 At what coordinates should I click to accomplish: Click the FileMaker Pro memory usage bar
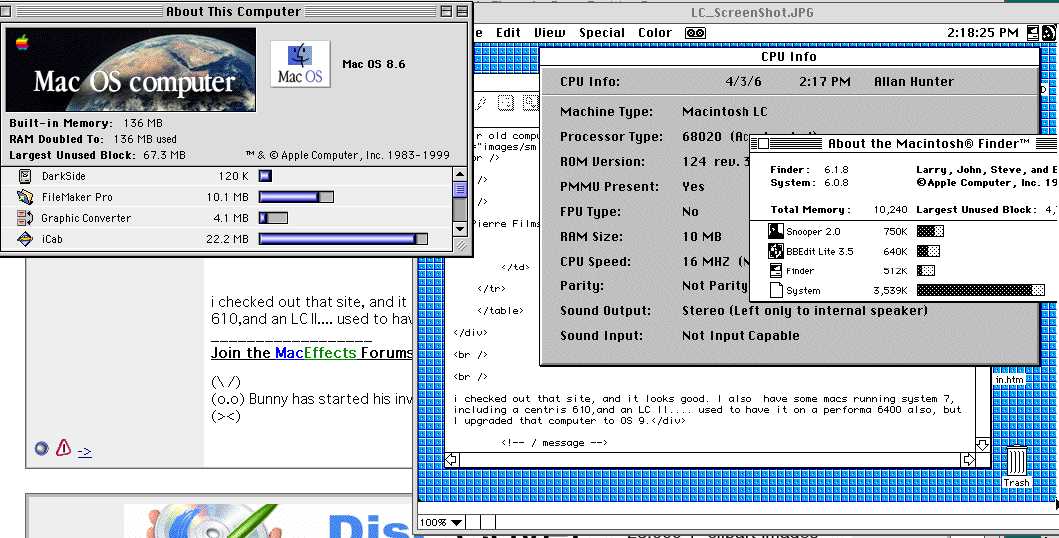point(296,197)
